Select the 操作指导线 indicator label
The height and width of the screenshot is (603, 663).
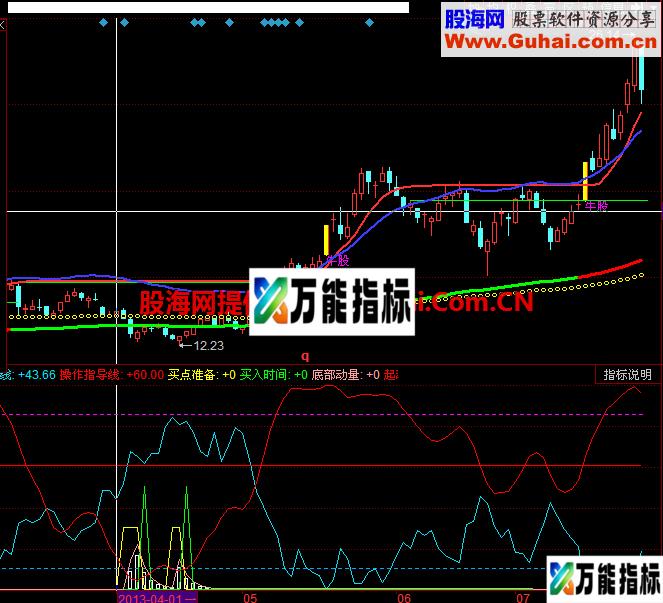[90, 375]
